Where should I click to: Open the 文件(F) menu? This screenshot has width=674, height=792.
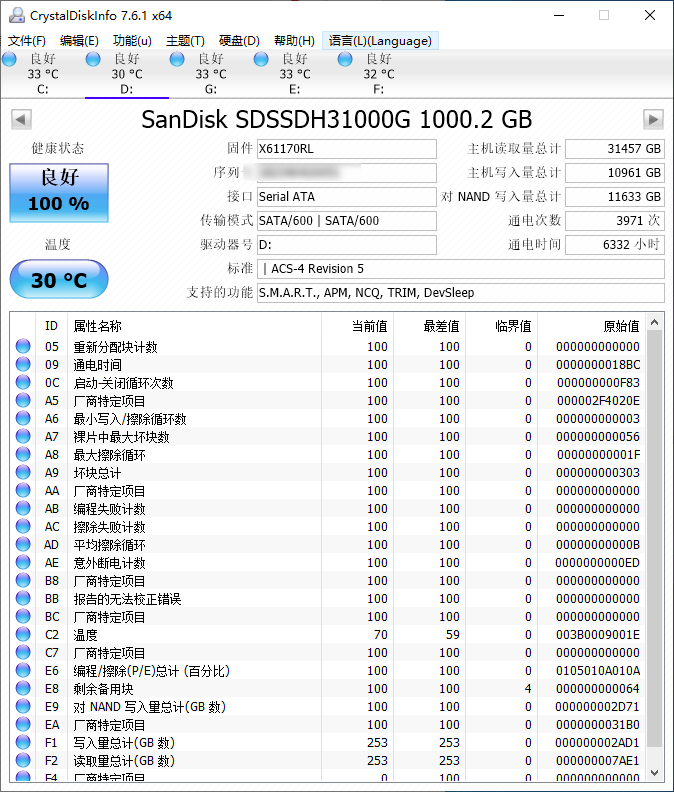click(27, 41)
